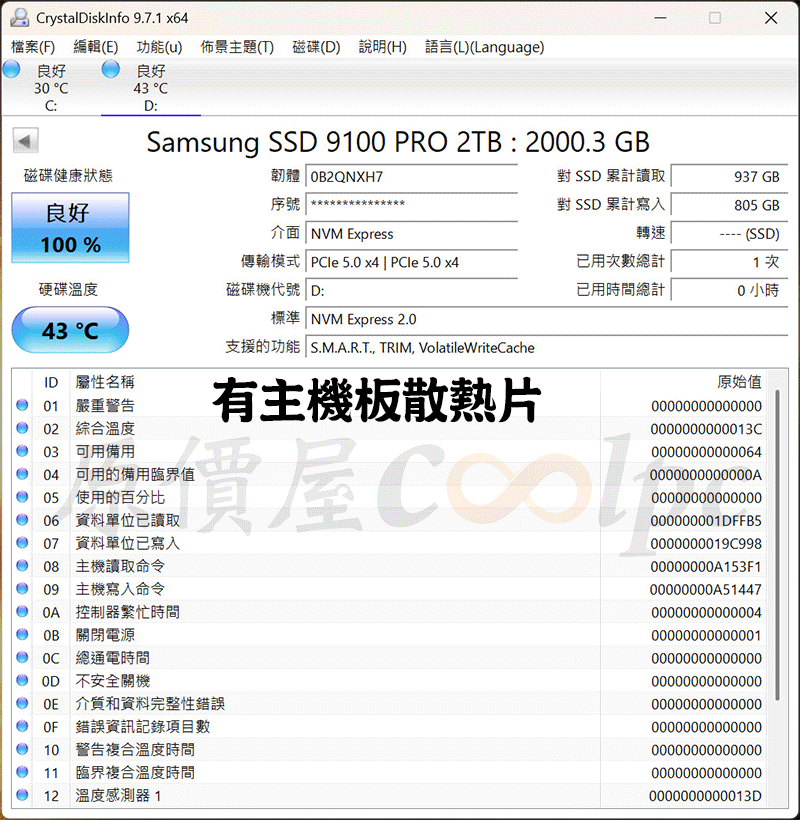Click the total writes value 805 GB

(x=729, y=205)
